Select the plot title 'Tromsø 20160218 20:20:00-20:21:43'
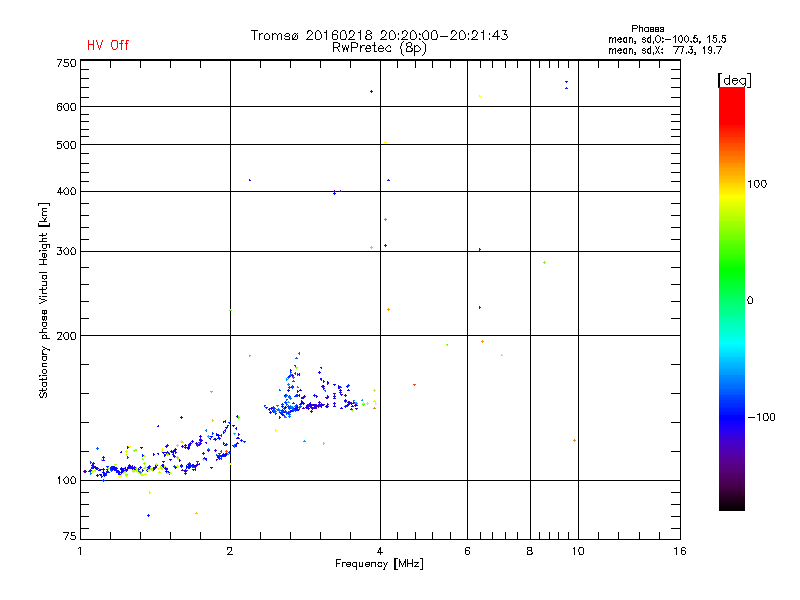 pyautogui.click(x=379, y=35)
